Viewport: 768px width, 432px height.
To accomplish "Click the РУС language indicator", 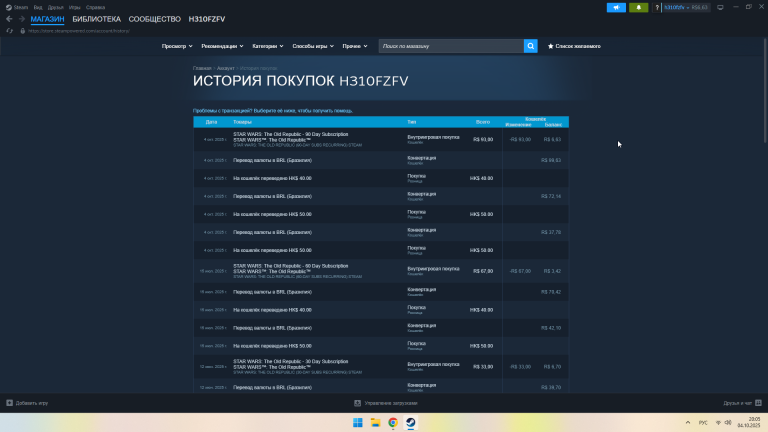I will (x=703, y=423).
